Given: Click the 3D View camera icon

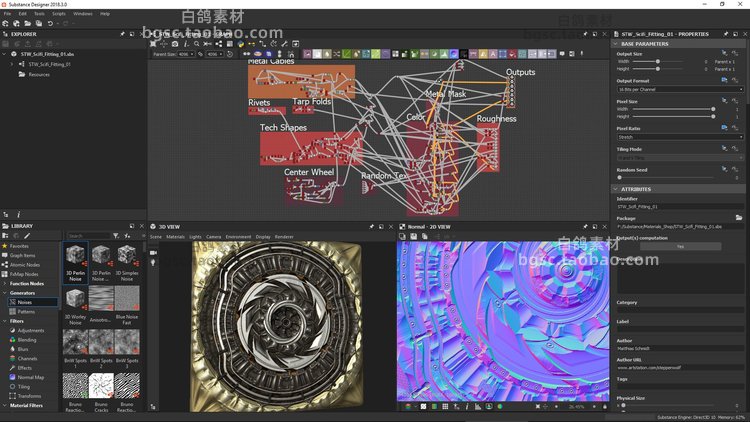Looking at the screenshot, I should pos(153,253).
